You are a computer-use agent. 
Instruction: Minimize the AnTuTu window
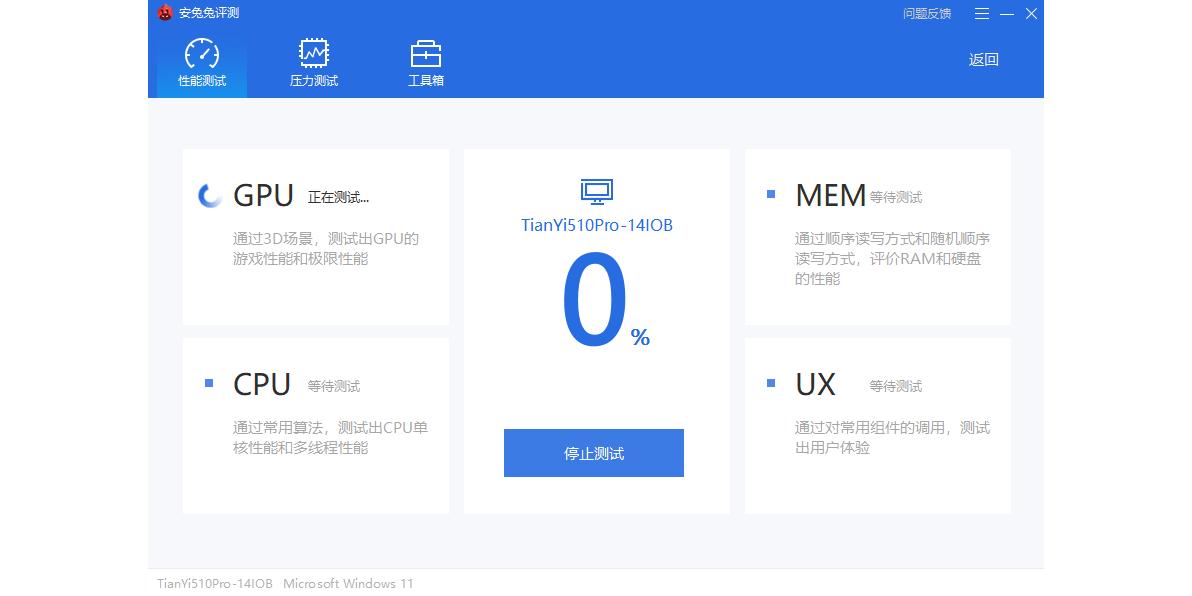point(1007,14)
